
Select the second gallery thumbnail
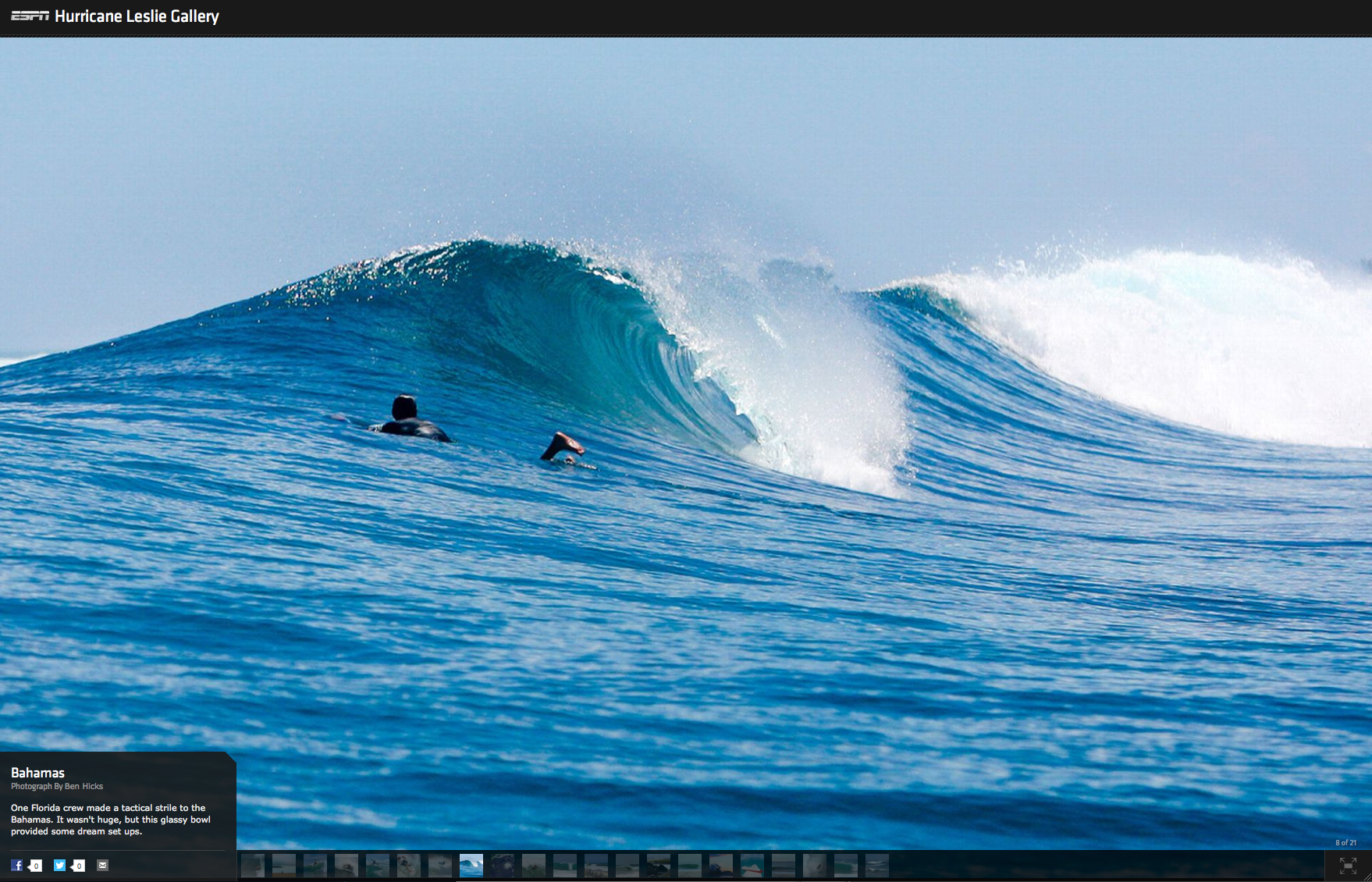(x=284, y=865)
